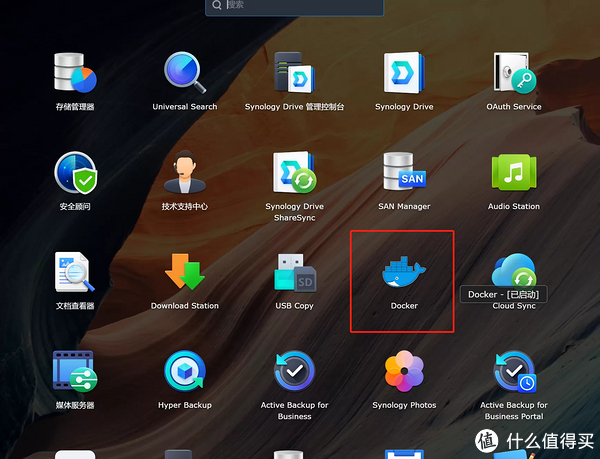Launch Universal Search
Screen dimensions: 600x459
pyautogui.click(x=185, y=73)
